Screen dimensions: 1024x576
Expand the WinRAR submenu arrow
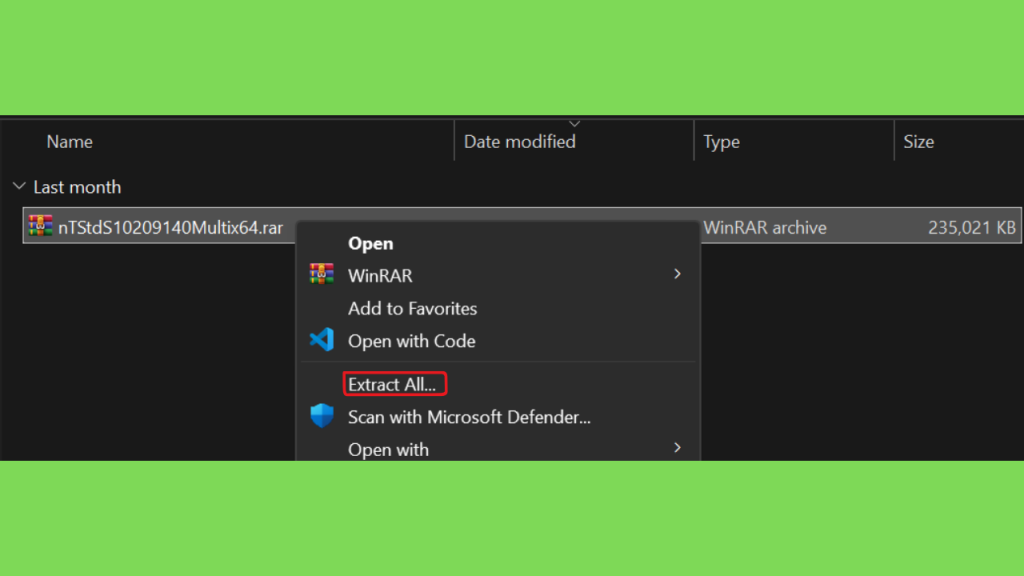tap(677, 274)
